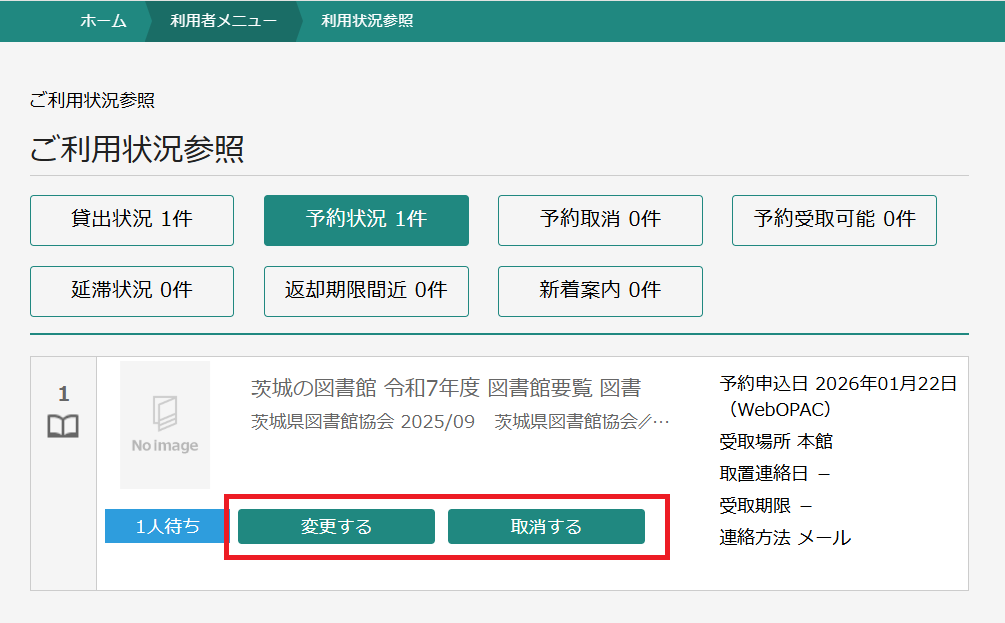1005x623 pixels.
Task: Open 利用者メニュー in the breadcrumb
Action: pyautogui.click(x=224, y=21)
